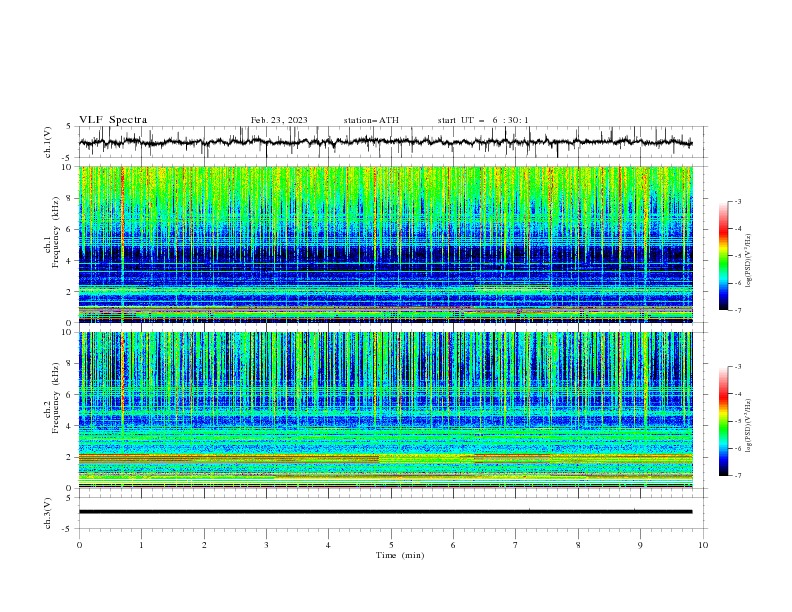Screen dimensions: 792x612
Task: Click the lower color scale bar
Action: (x=723, y=421)
